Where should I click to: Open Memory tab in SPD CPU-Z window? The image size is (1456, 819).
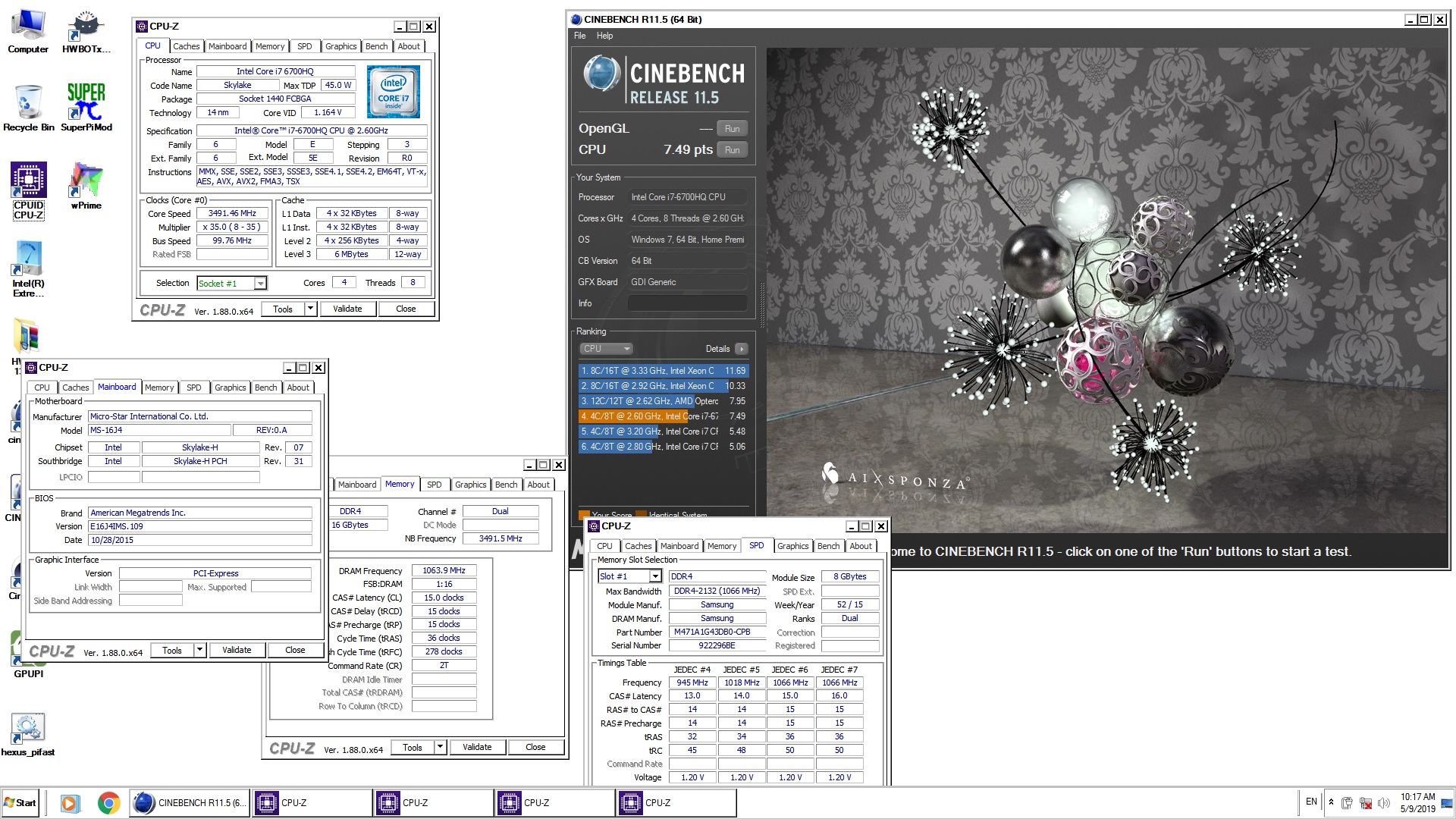pyautogui.click(x=721, y=546)
